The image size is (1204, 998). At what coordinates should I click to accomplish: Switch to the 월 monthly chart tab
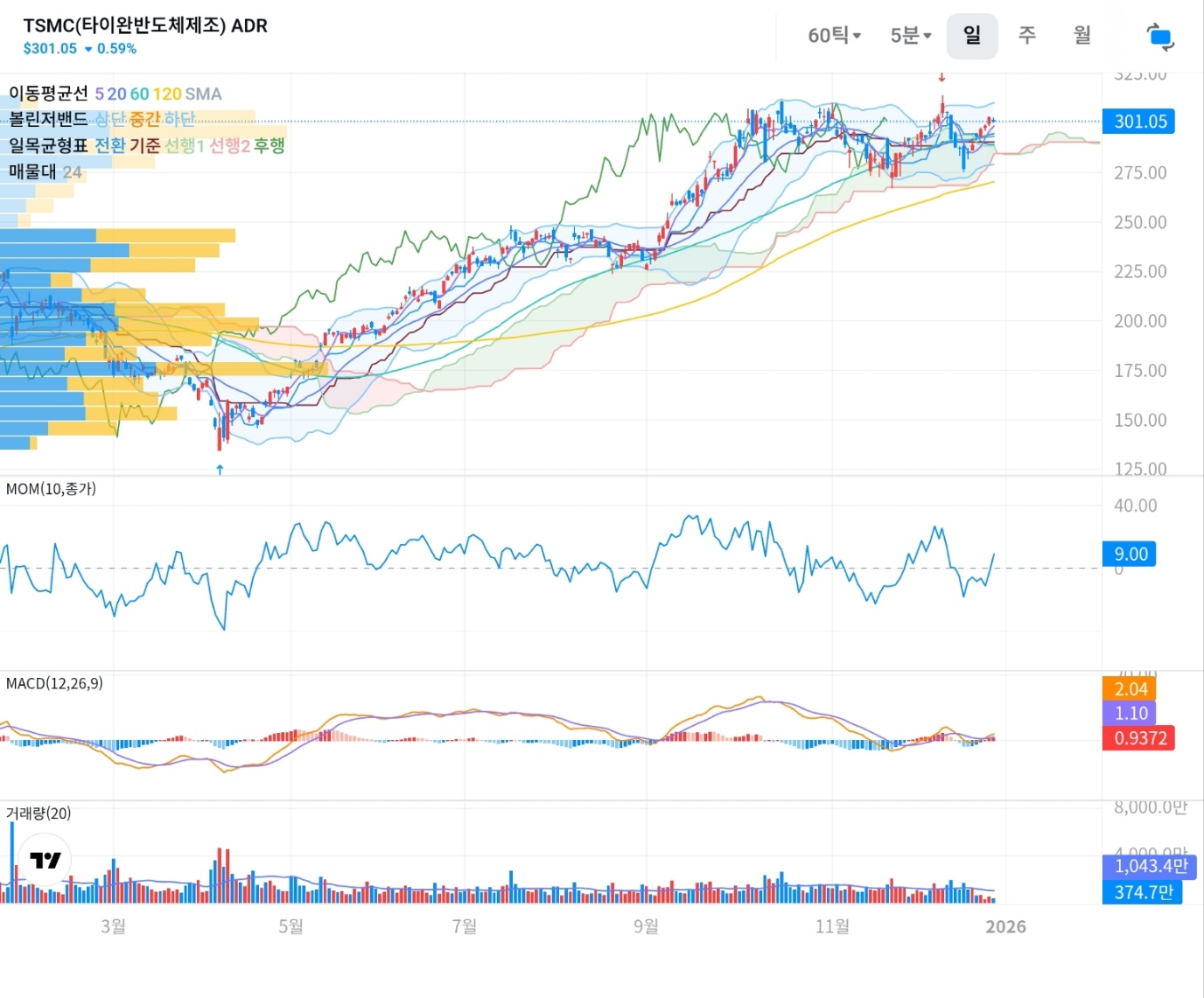(x=1082, y=36)
